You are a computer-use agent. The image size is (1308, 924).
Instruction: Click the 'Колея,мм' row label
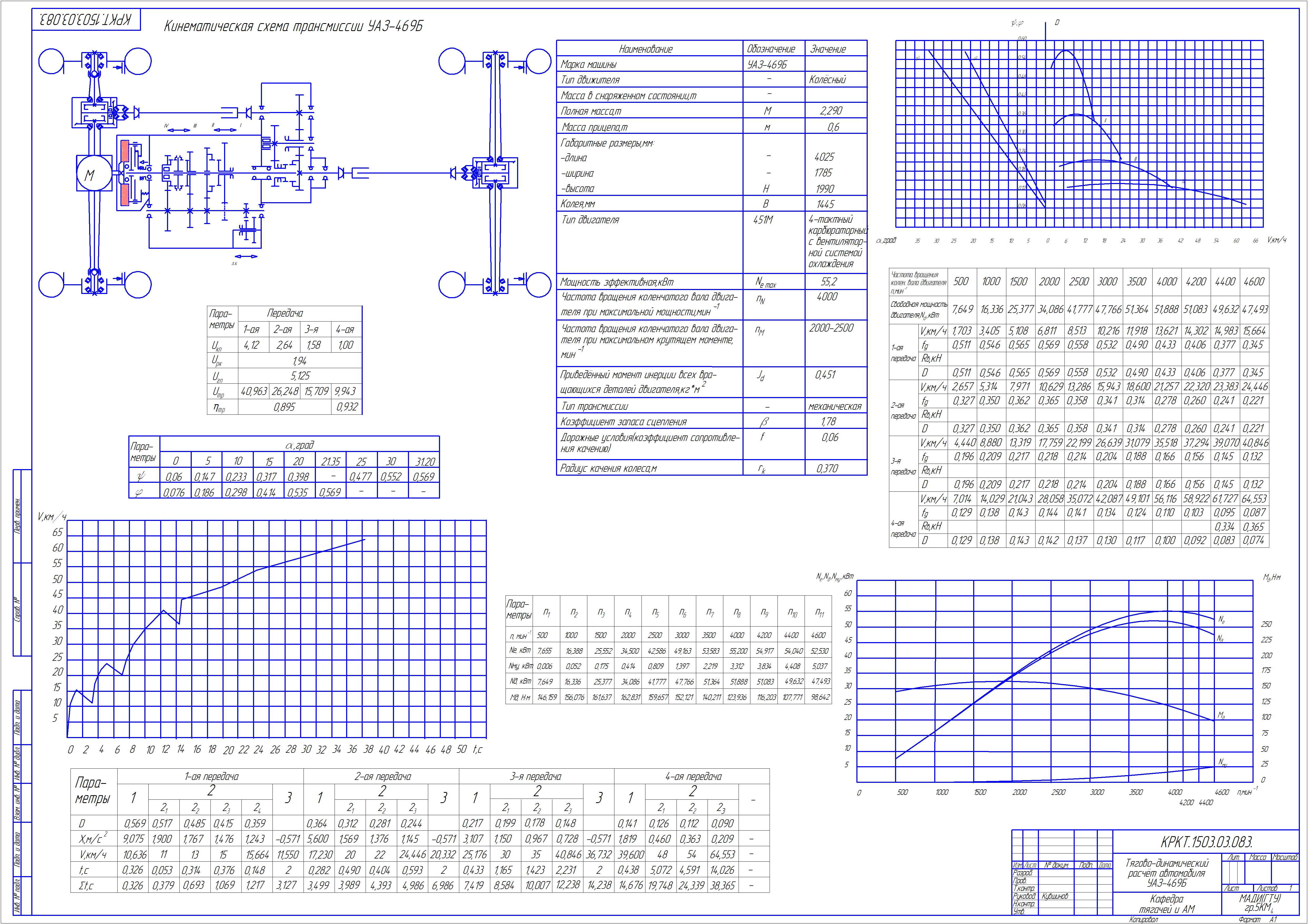pyautogui.click(x=578, y=204)
